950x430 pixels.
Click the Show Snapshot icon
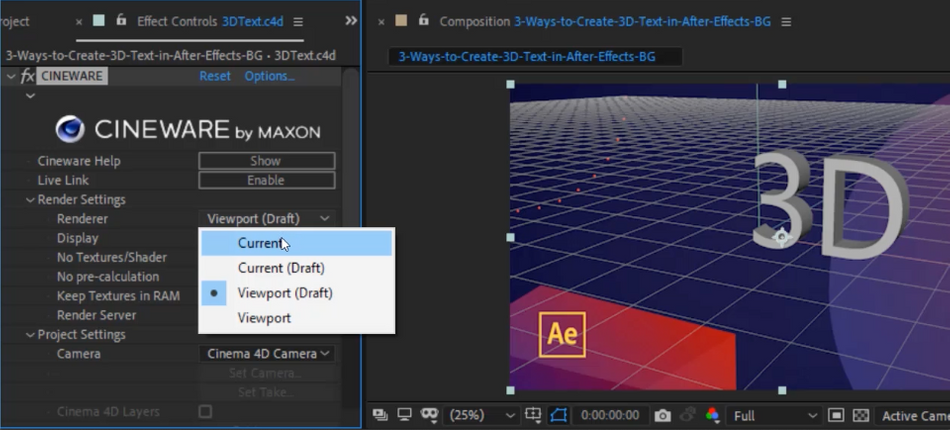pos(687,415)
